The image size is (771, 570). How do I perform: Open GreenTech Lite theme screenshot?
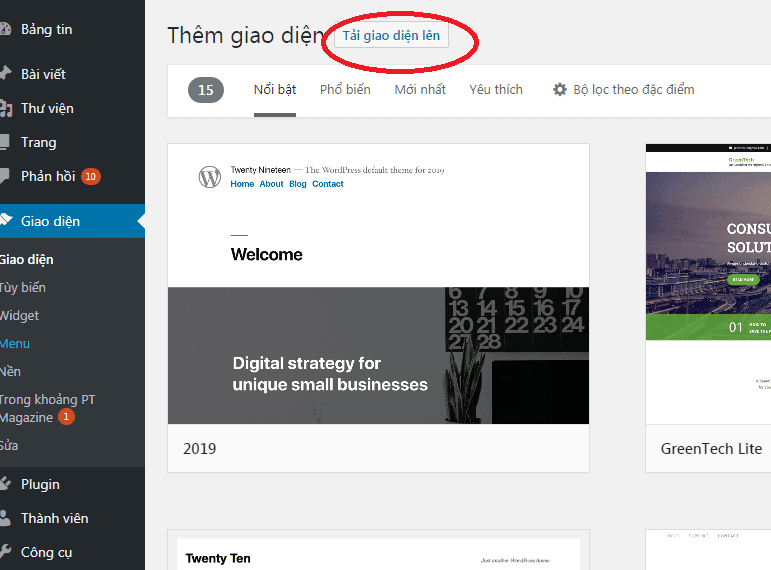pyautogui.click(x=708, y=284)
